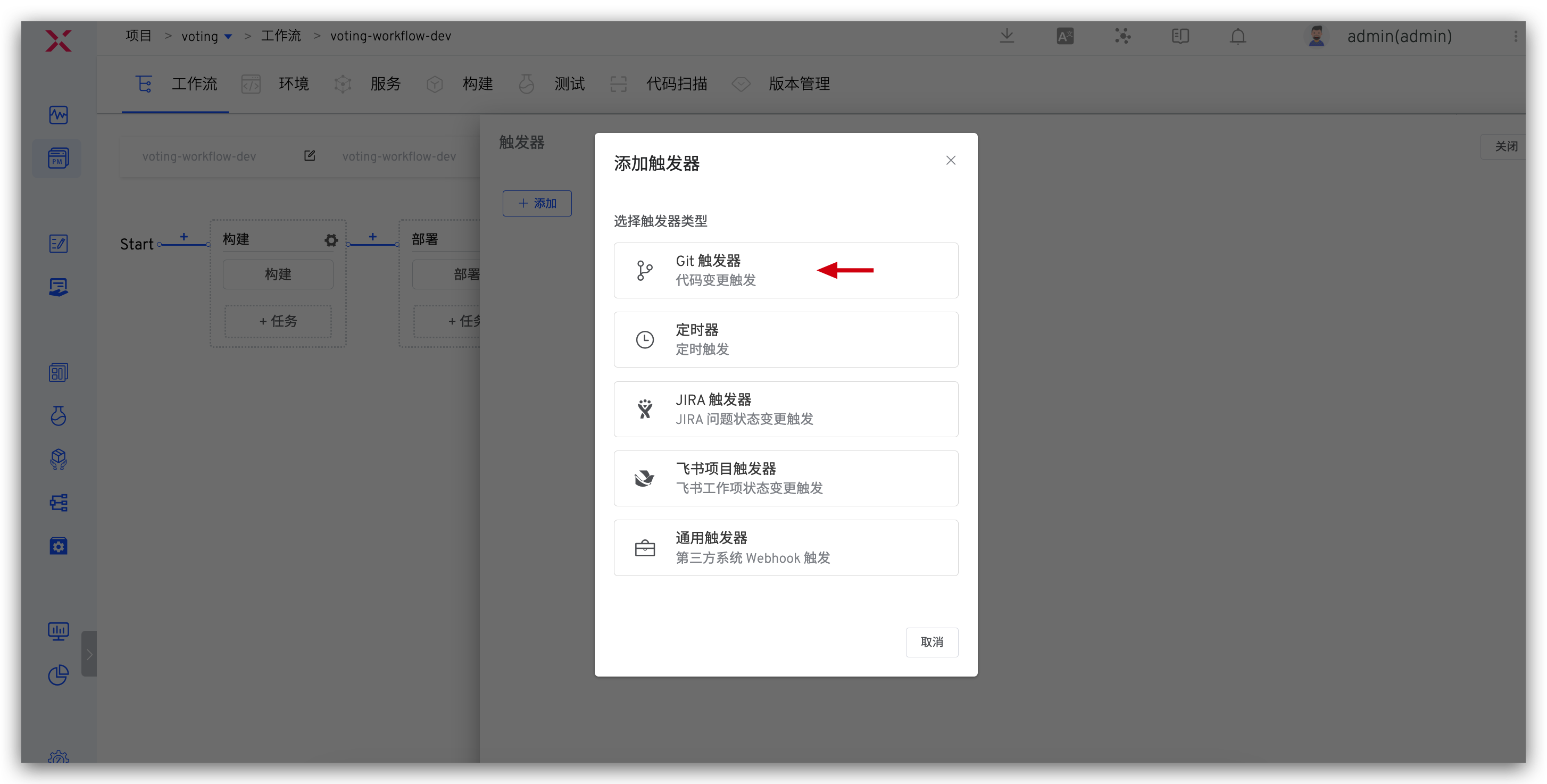
Task: Select the Git trigger option
Action: (x=785, y=270)
